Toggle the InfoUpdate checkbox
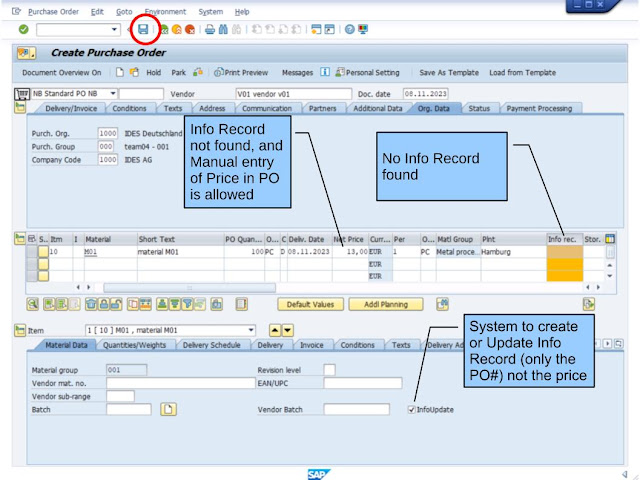The height and width of the screenshot is (480, 640). pos(411,409)
